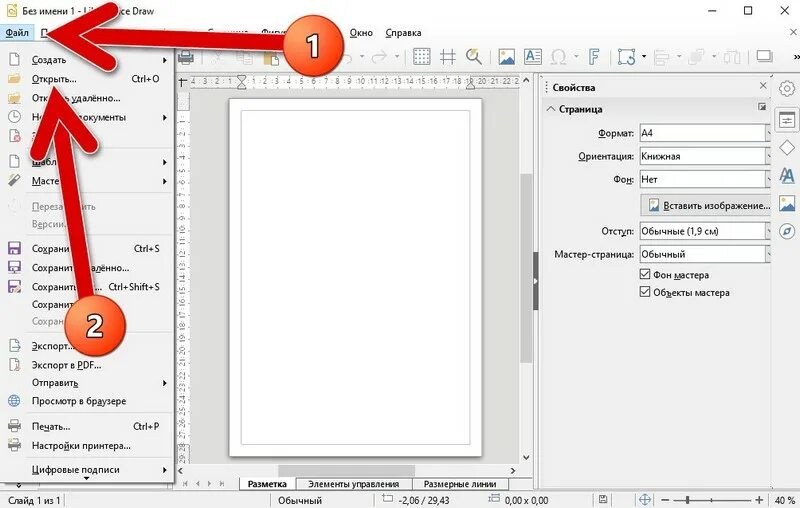Click the Redo arrow icon
The height and width of the screenshot is (508, 800).
[379, 57]
